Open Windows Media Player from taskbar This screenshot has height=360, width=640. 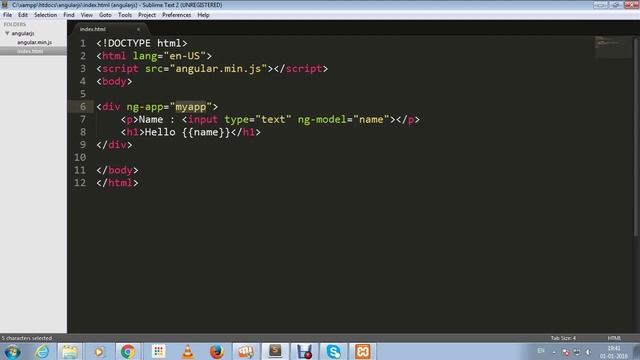click(x=99, y=352)
